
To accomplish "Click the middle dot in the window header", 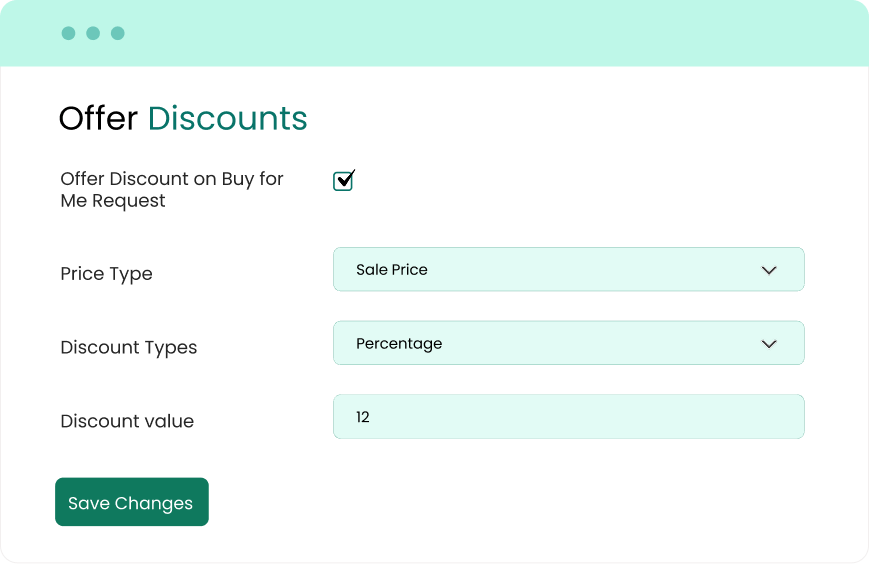I will (93, 33).
